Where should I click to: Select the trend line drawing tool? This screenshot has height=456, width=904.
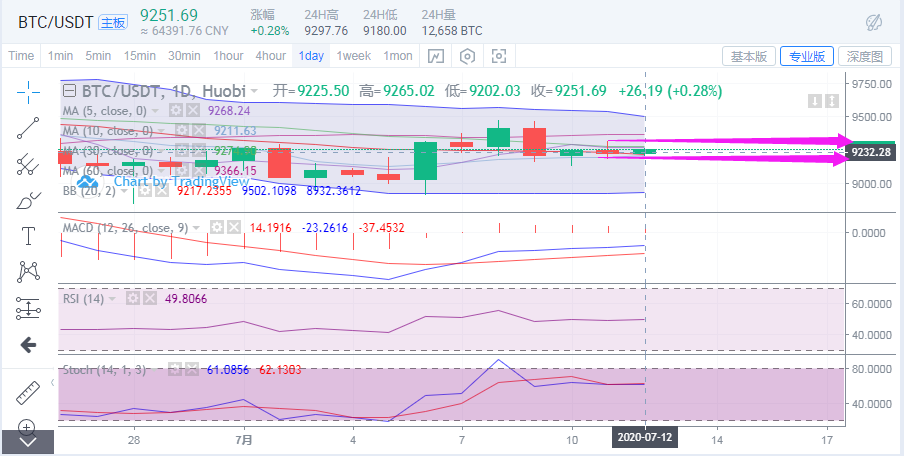tap(28, 127)
